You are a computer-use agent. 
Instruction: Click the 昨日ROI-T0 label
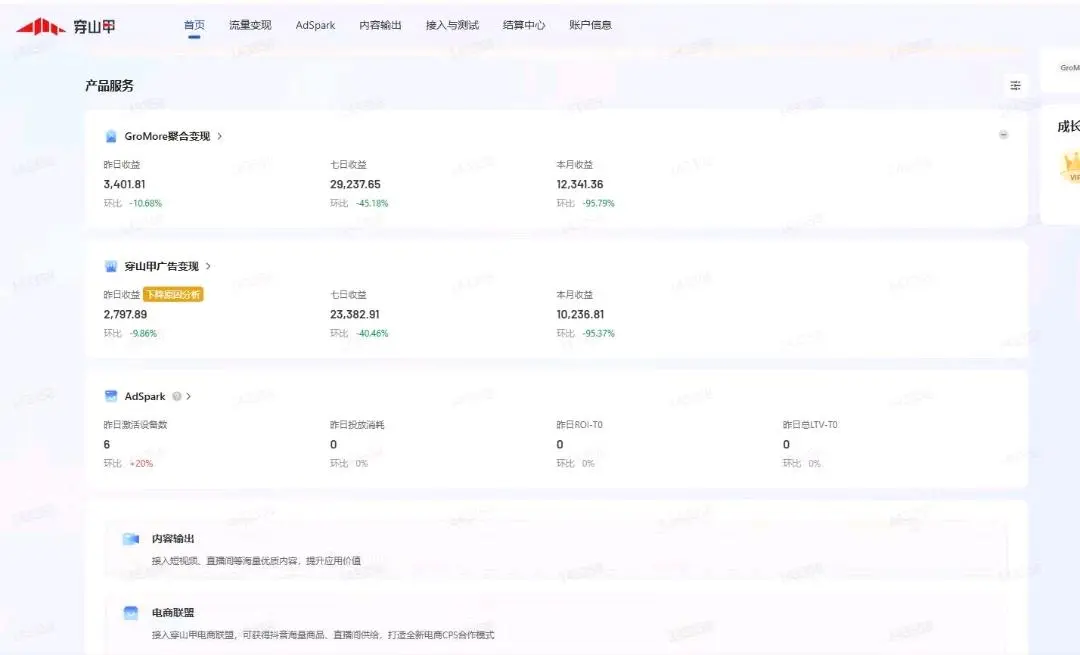click(580, 425)
